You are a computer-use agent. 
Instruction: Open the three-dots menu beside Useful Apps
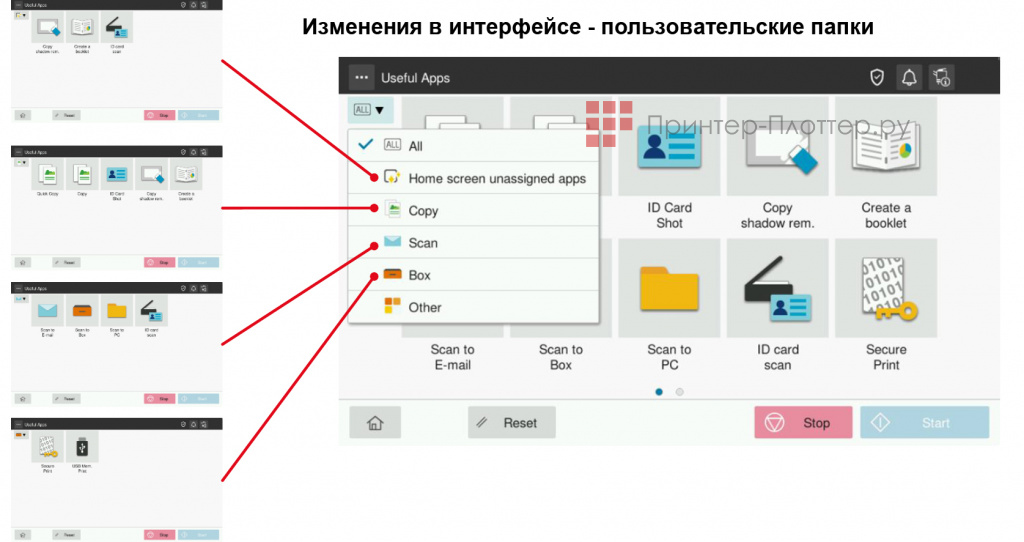[x=361, y=78]
